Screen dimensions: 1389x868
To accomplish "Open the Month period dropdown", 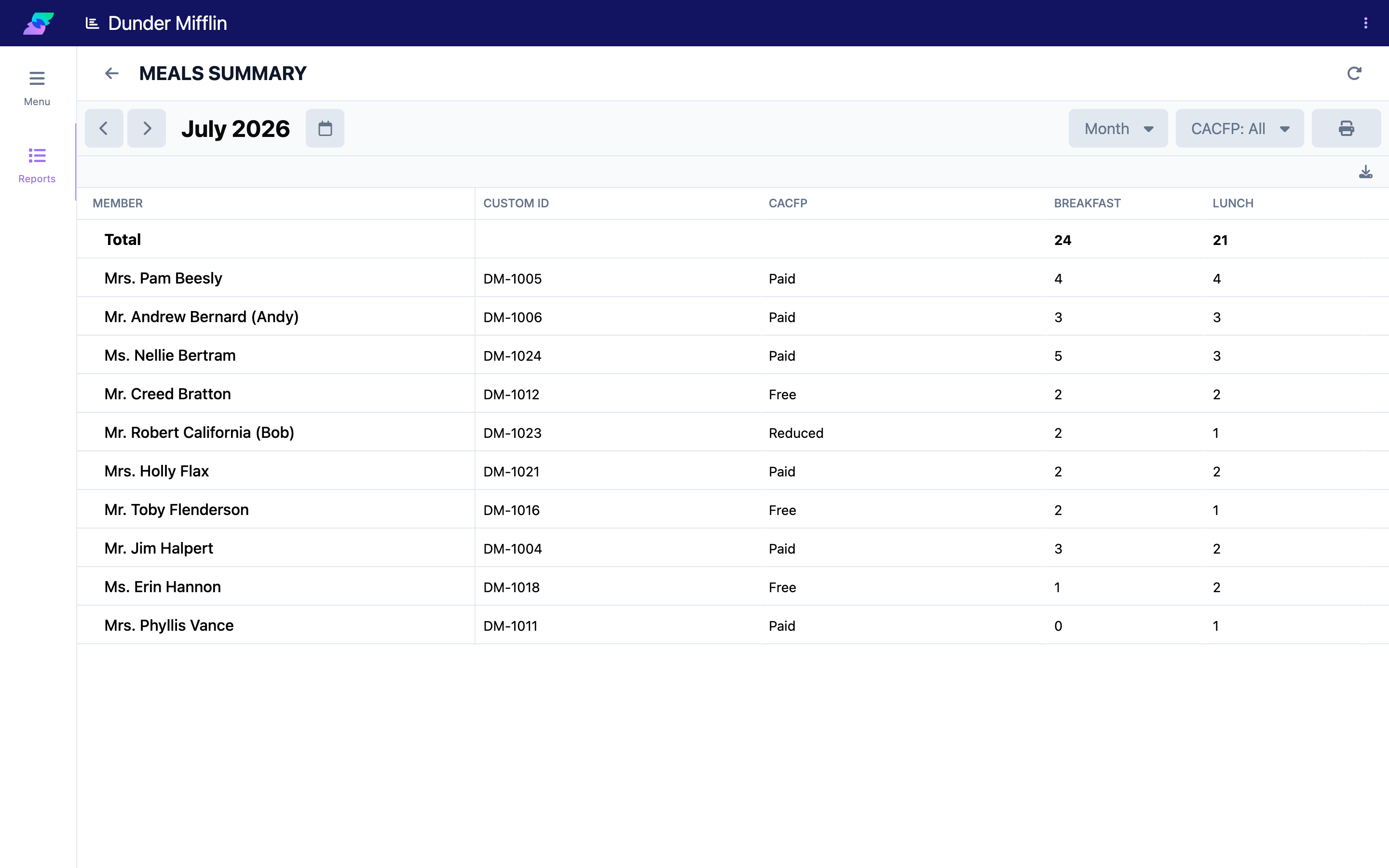I will click(x=1117, y=128).
